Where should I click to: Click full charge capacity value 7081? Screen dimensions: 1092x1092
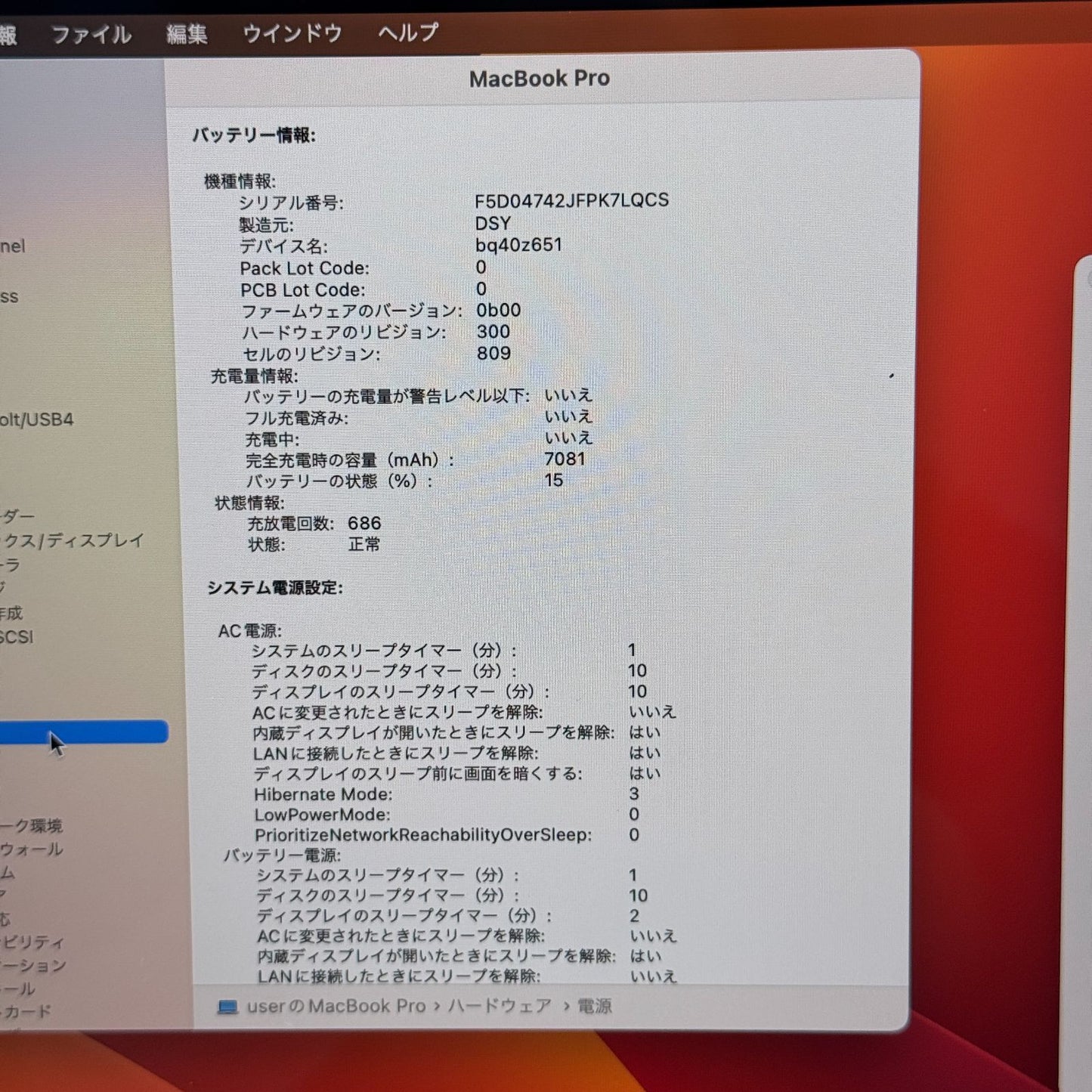565,459
